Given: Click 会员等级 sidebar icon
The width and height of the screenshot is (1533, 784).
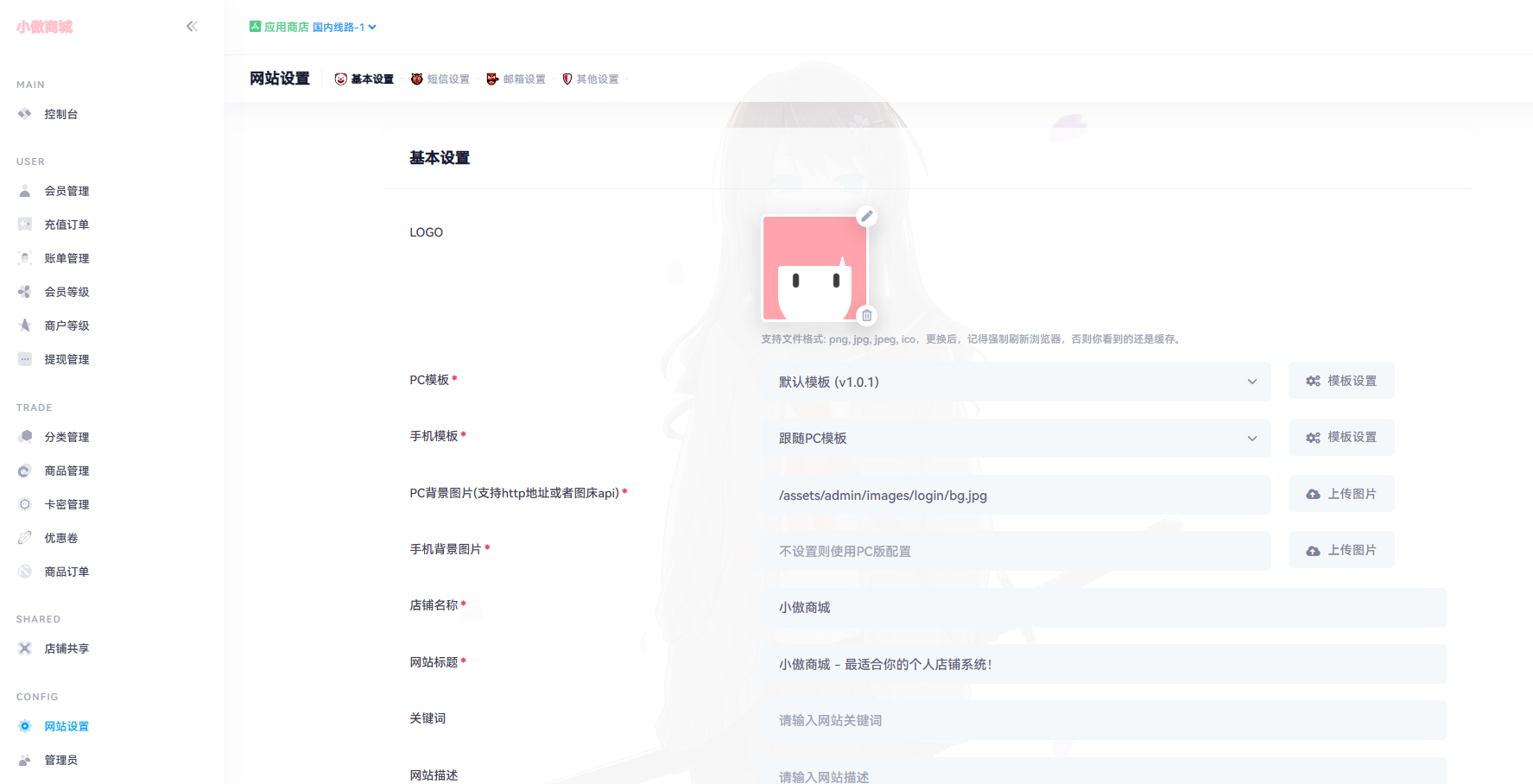Looking at the screenshot, I should (25, 292).
